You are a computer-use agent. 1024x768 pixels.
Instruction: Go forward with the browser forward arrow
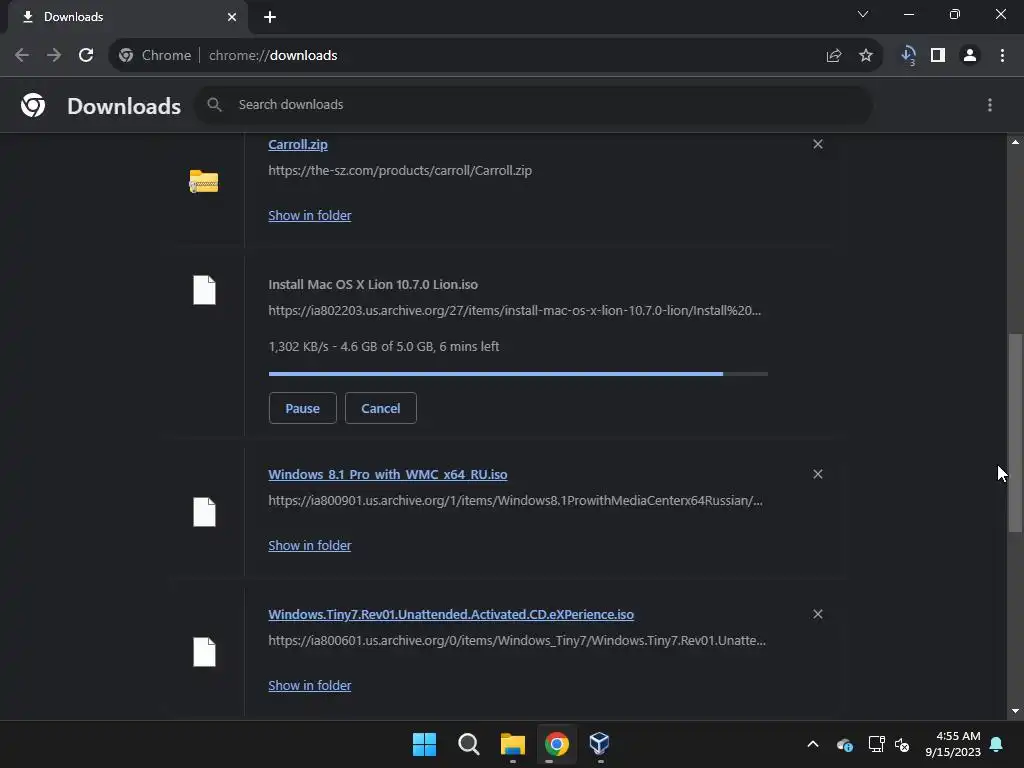pos(54,56)
